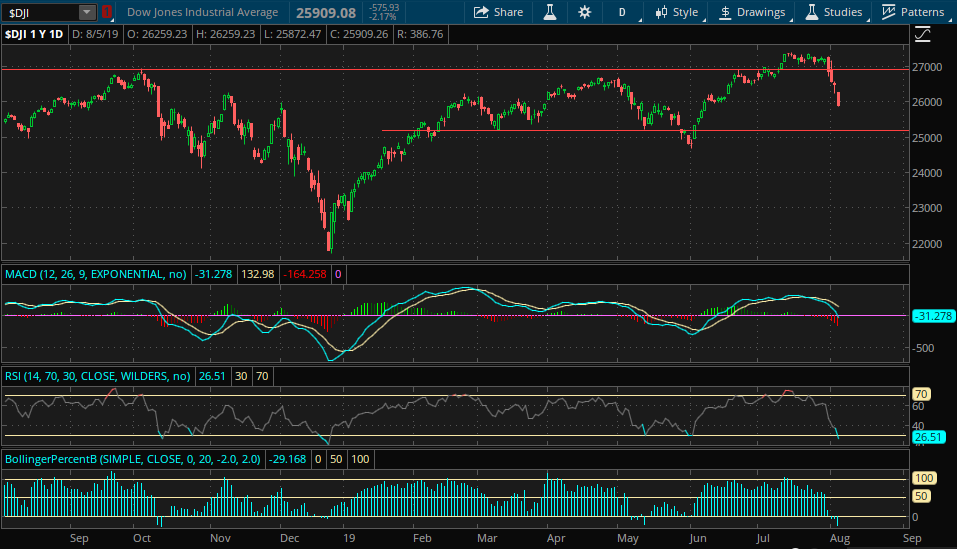Screen dimensions: 957x549
Task: Click the BollingerPercentB value -29.168
Action: tap(287, 459)
